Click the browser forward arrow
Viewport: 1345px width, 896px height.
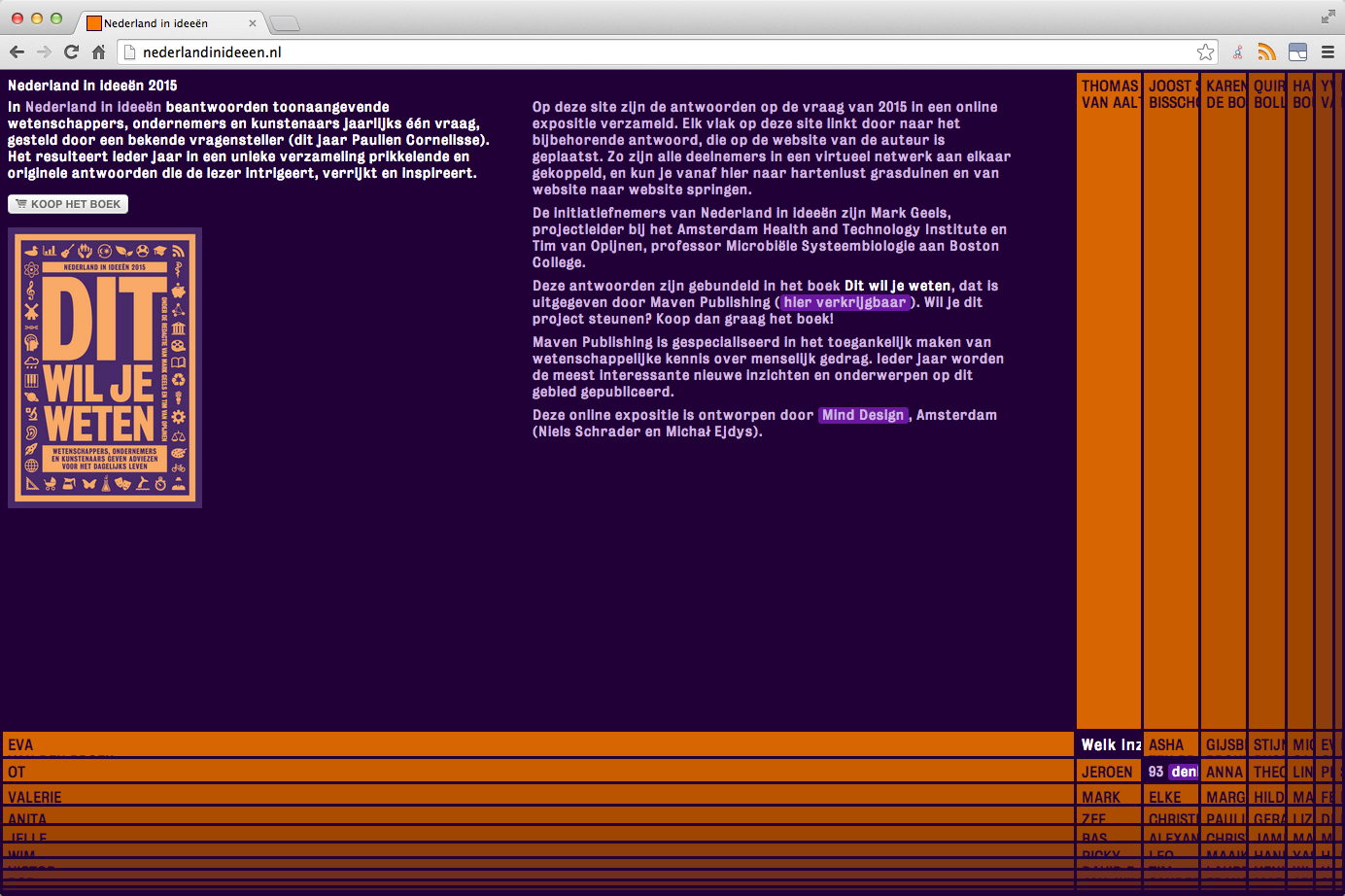click(x=44, y=52)
